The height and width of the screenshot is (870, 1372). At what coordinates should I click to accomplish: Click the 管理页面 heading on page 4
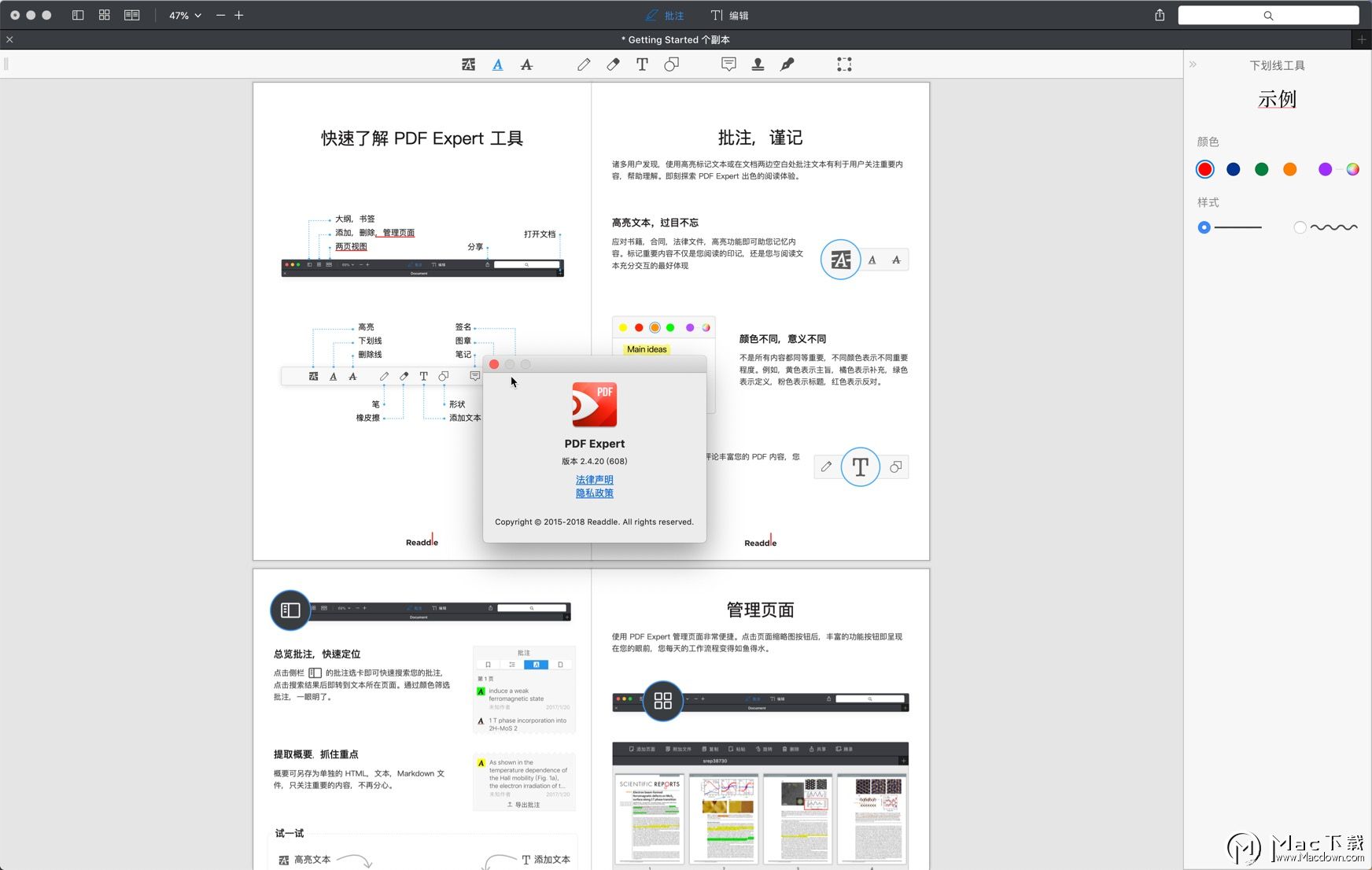[x=760, y=610]
